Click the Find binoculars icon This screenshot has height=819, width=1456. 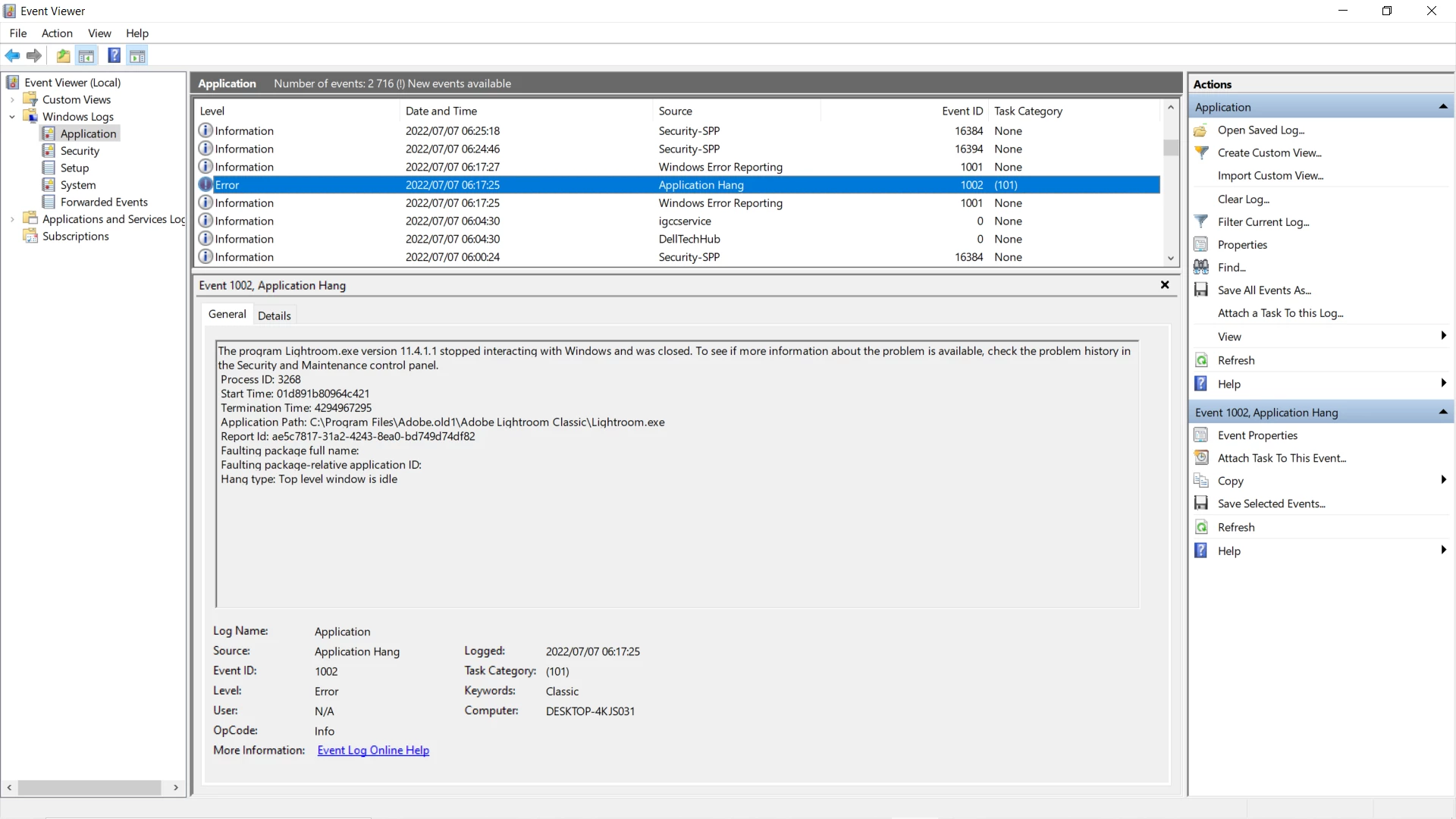(1201, 267)
